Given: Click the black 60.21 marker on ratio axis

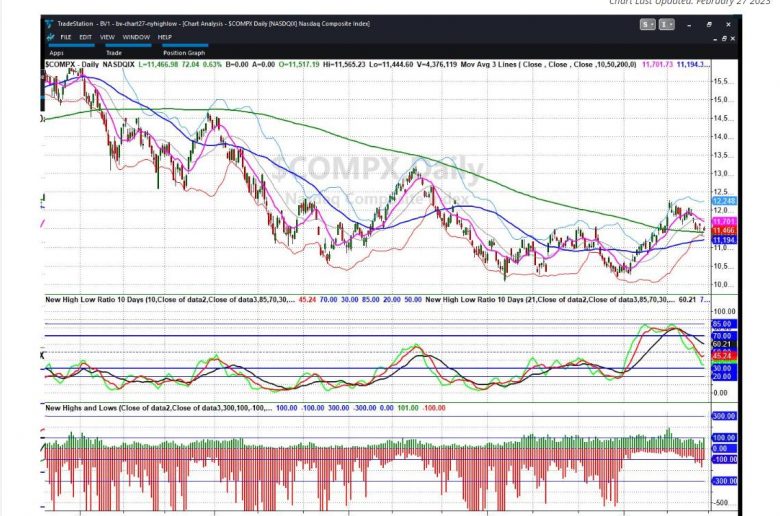Looking at the screenshot, I should point(724,344).
